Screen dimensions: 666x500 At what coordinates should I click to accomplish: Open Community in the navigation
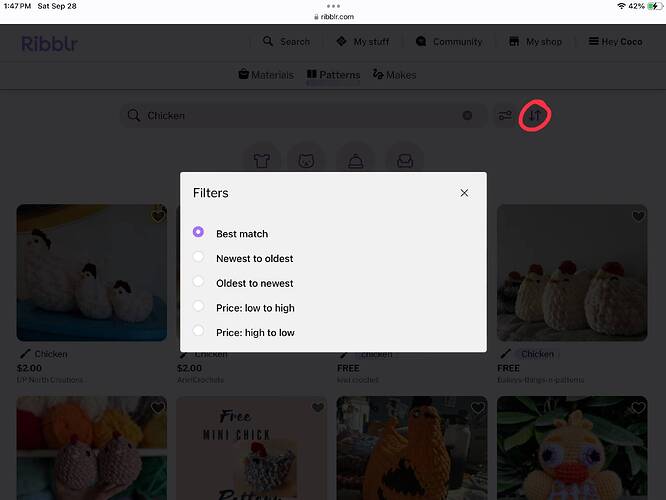[449, 42]
